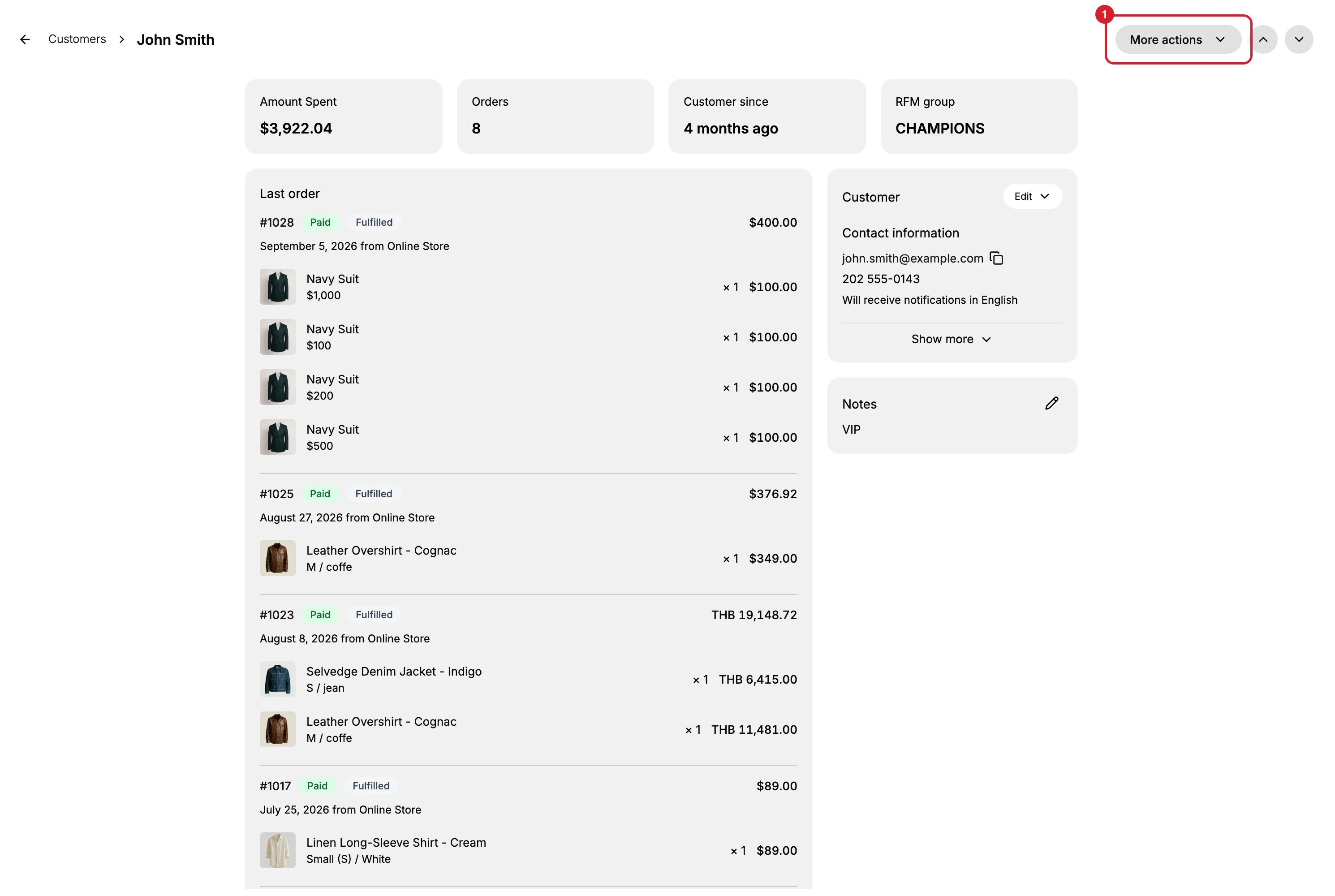Screen dimensions: 1335x896
Task: Click the Paid badge on order #1023
Action: (x=320, y=615)
